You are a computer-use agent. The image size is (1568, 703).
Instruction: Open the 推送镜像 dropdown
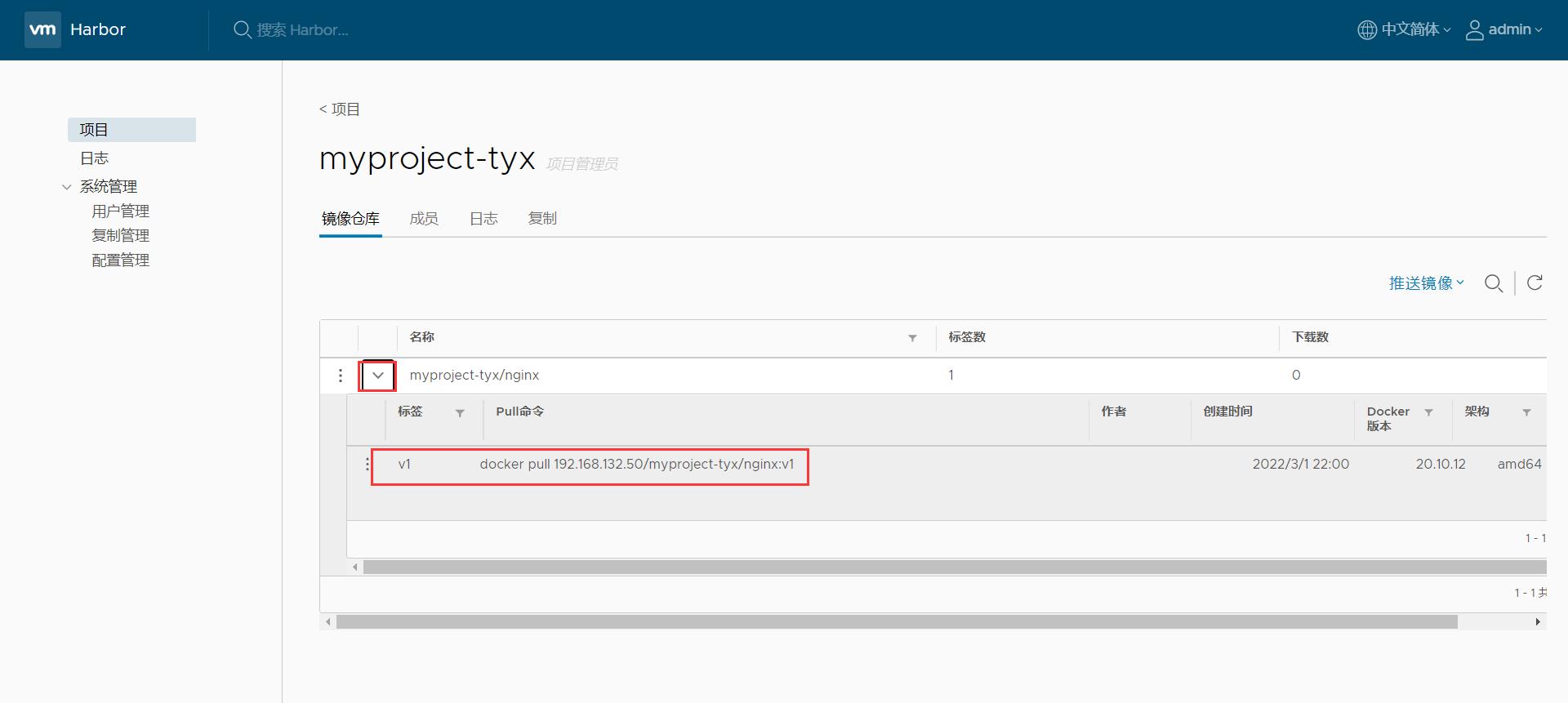(1427, 283)
